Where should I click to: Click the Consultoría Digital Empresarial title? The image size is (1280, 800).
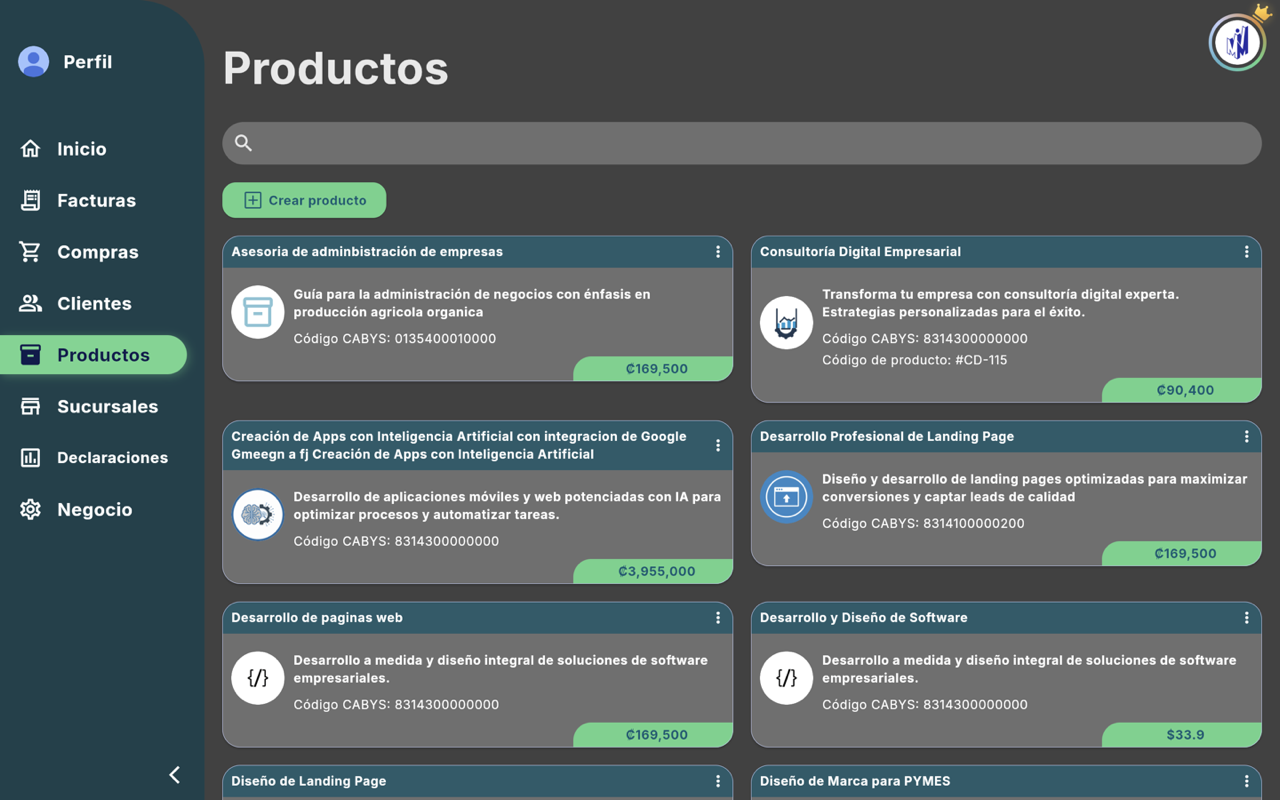(x=860, y=252)
